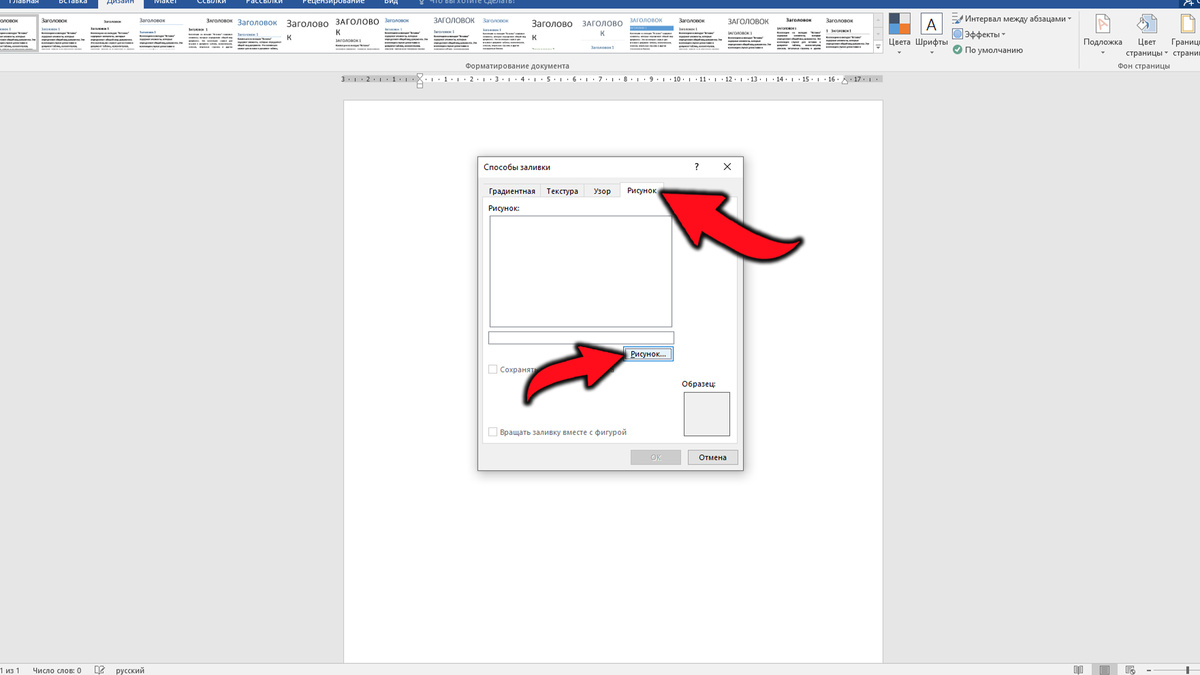Open the Вид ribbon tab

tap(391, 3)
